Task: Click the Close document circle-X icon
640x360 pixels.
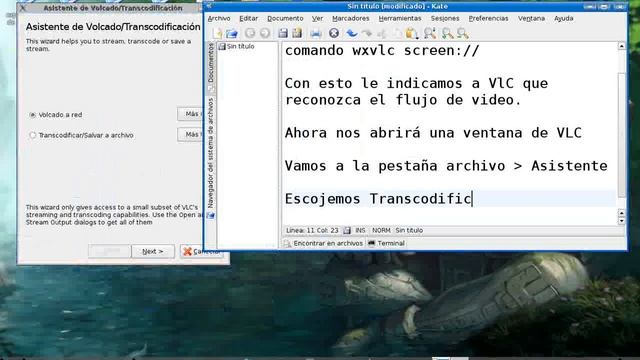Action: pos(334,33)
